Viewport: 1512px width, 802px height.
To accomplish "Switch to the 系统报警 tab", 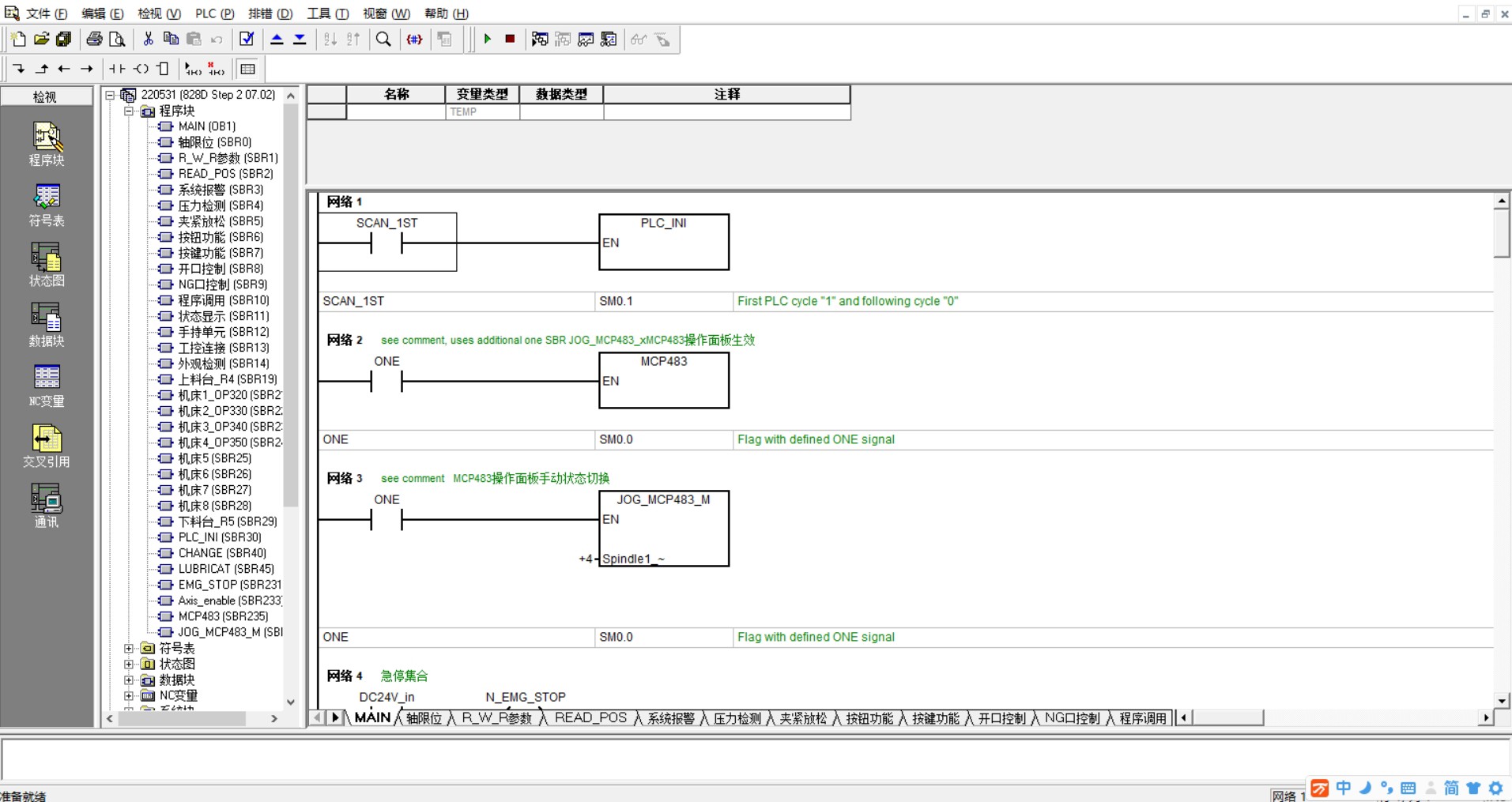I will [670, 717].
